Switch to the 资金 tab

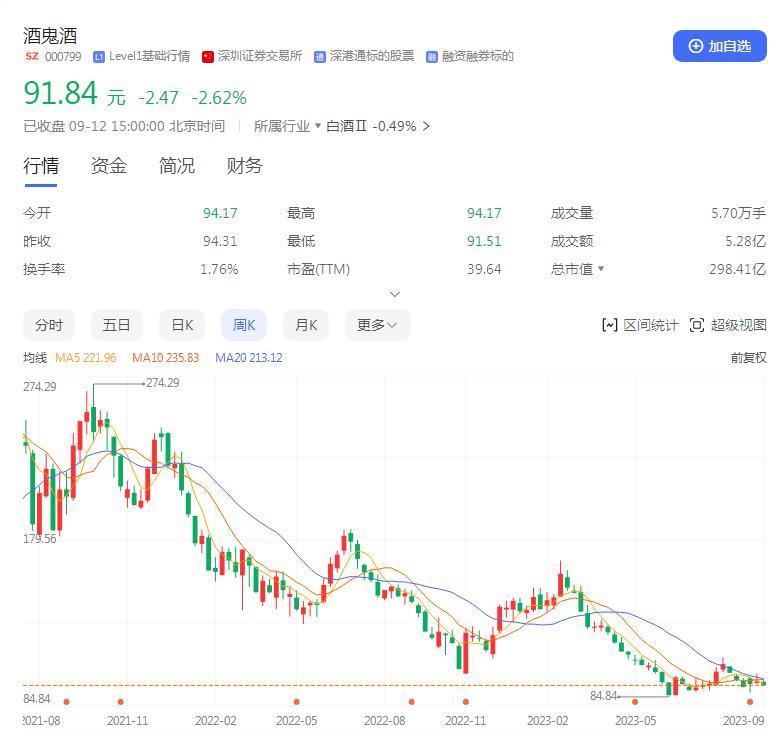[108, 166]
